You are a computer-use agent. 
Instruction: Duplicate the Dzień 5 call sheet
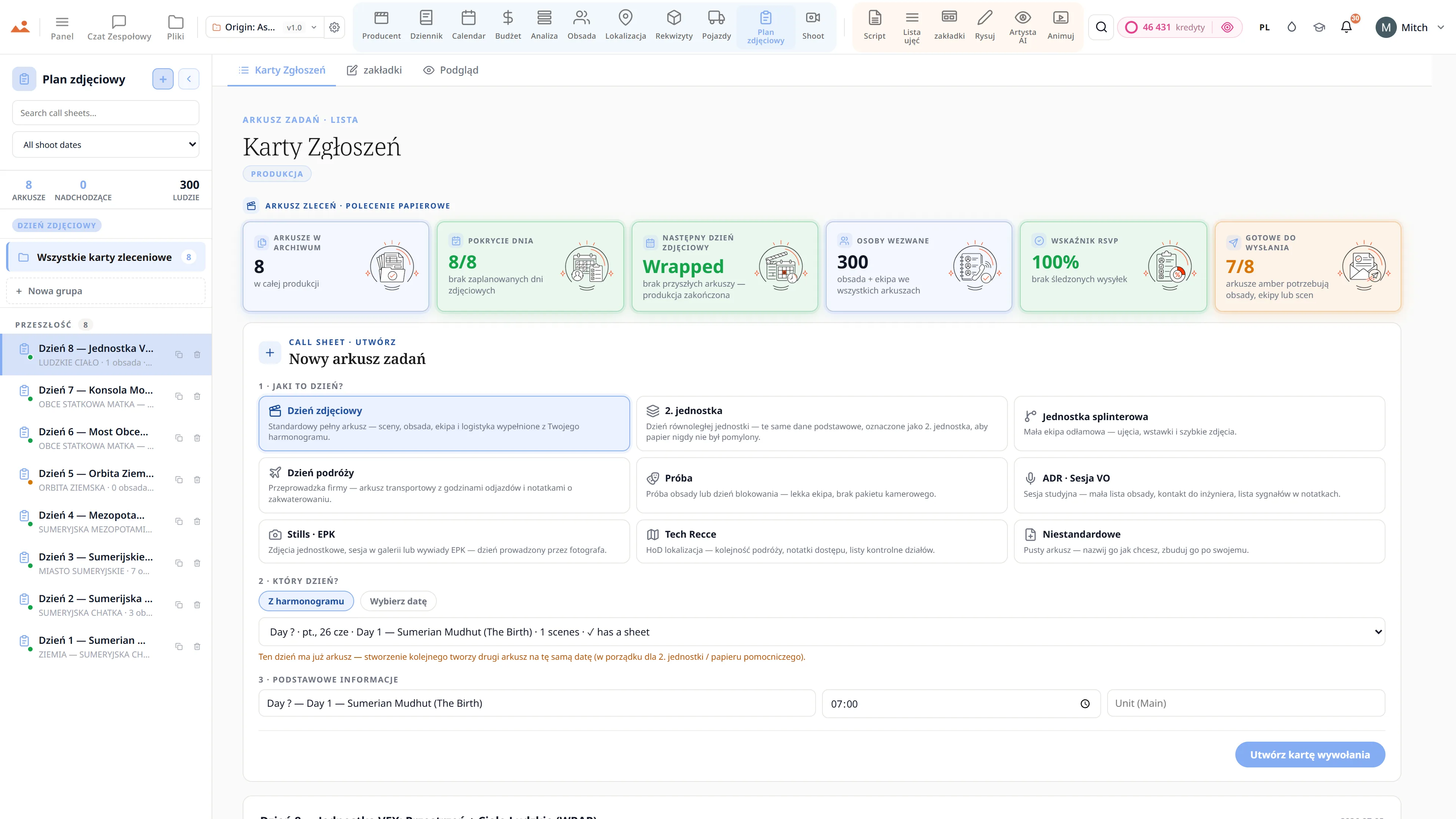tap(179, 480)
